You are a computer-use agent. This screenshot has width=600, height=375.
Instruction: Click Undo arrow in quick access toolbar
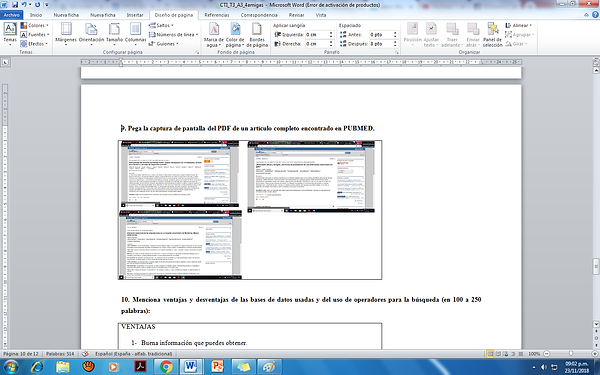point(24,5)
